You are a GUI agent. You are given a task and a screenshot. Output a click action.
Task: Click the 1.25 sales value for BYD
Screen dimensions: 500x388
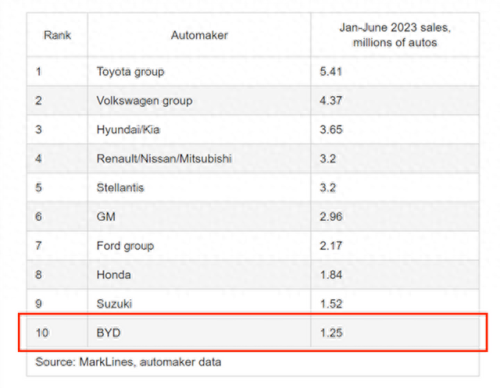click(331, 333)
